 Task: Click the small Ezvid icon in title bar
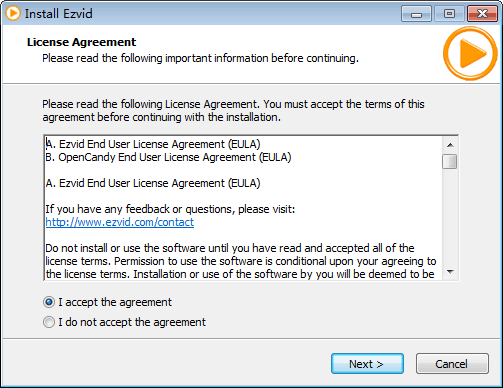pos(13,13)
